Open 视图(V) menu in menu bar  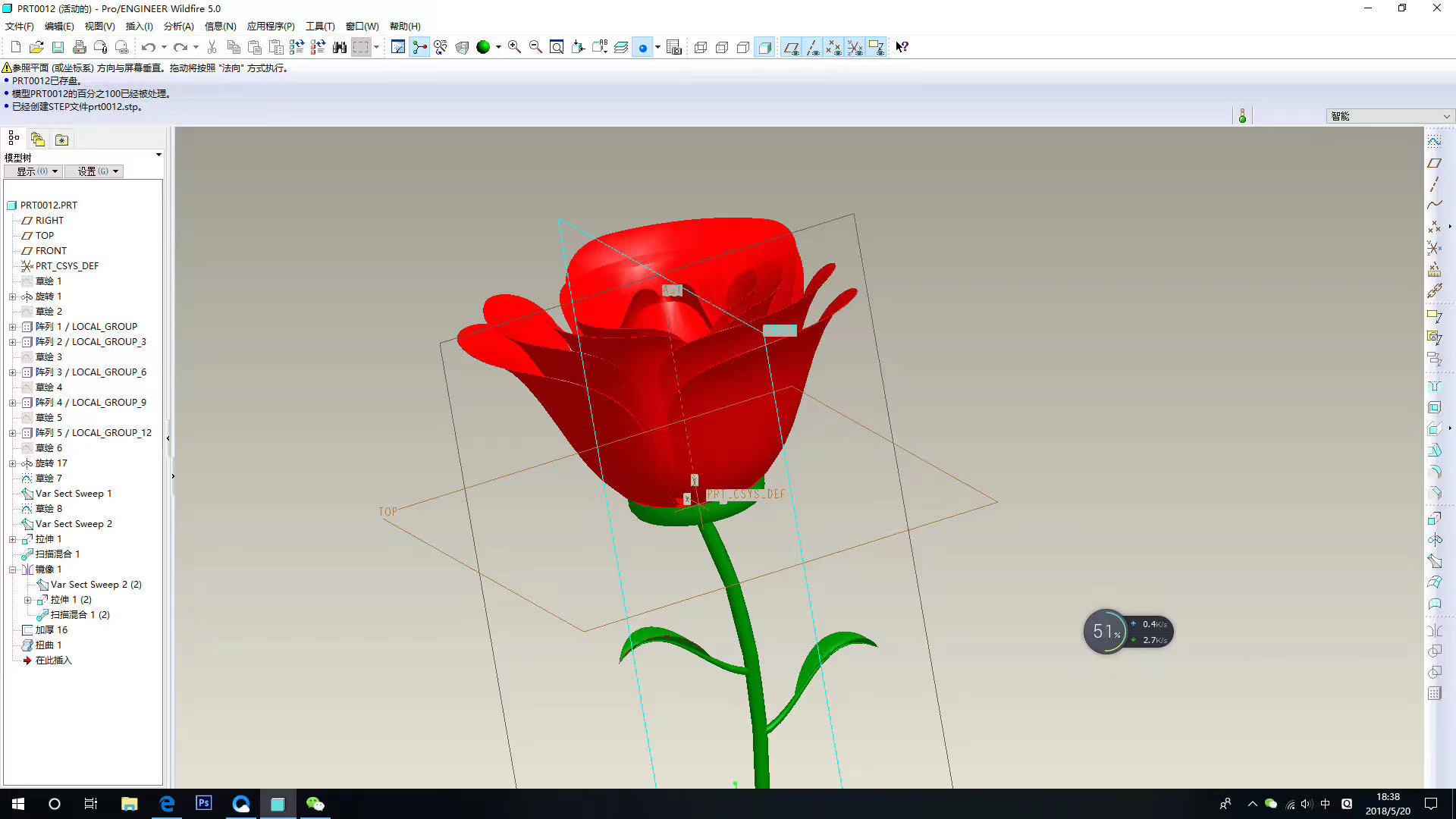pos(97,25)
